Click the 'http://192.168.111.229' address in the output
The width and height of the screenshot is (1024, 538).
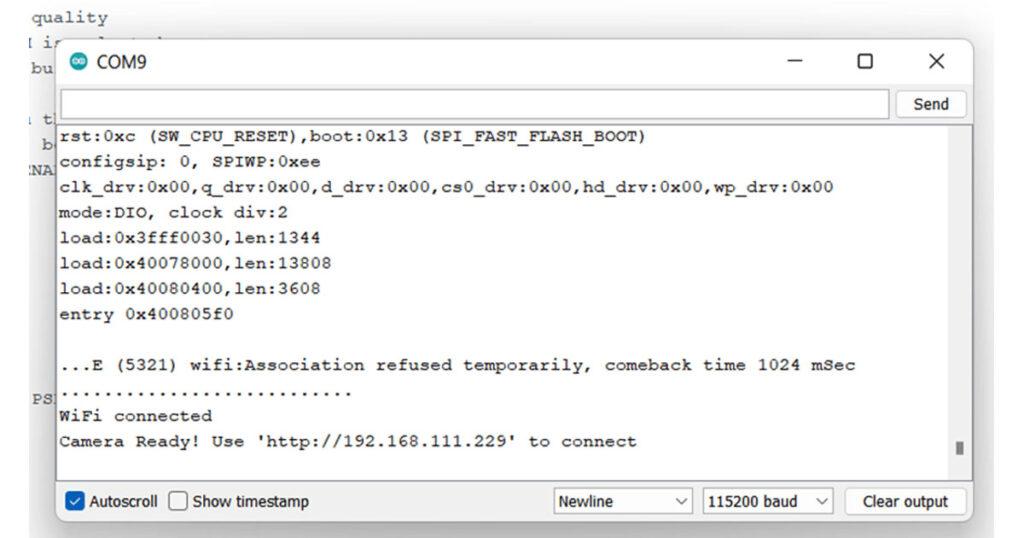(x=388, y=441)
